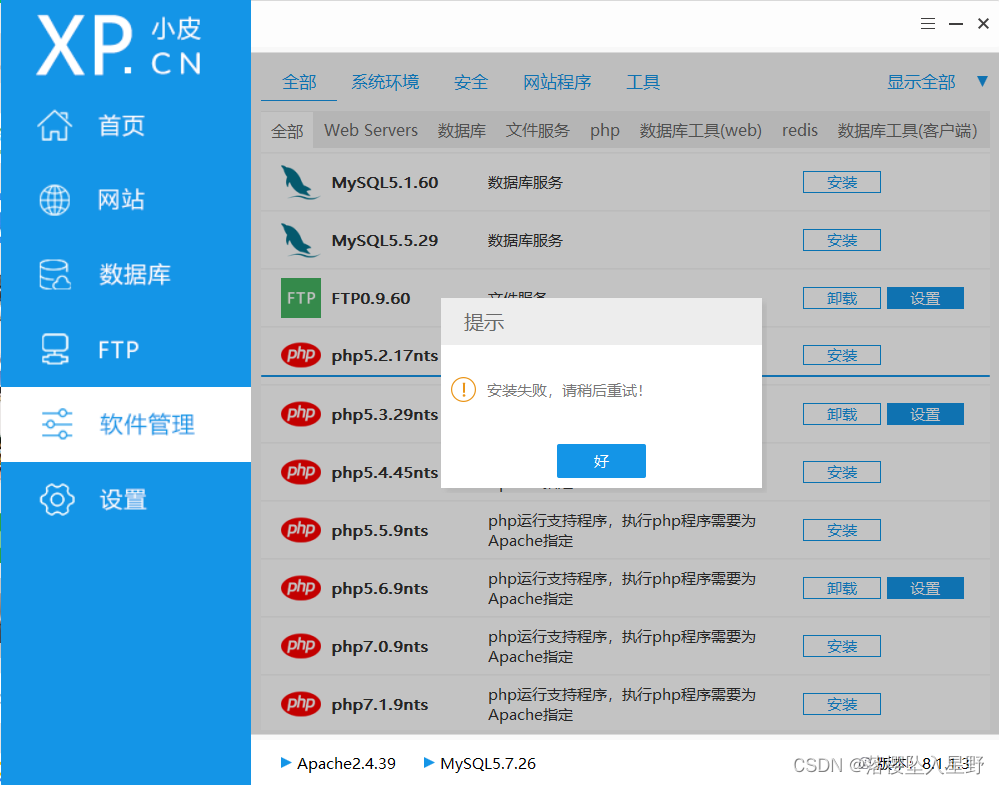Click the php5.6.9nts php logo
This screenshot has width=999, height=785.
[x=301, y=588]
